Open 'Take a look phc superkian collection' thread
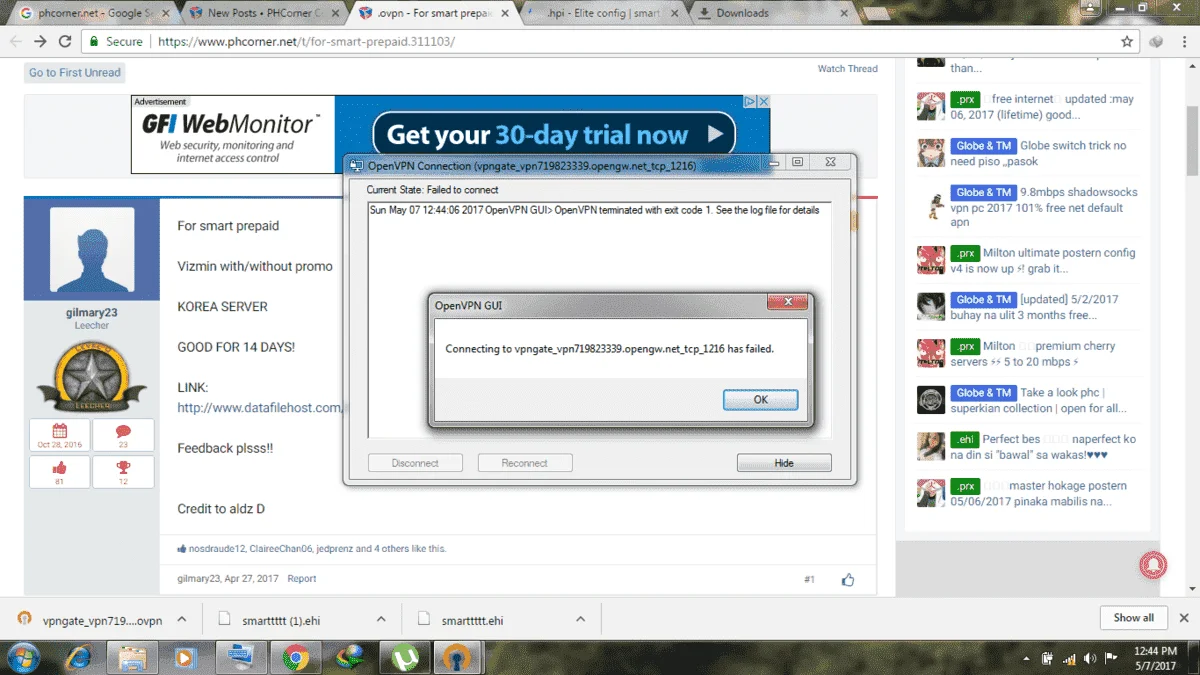The width and height of the screenshot is (1200, 675). [1038, 400]
